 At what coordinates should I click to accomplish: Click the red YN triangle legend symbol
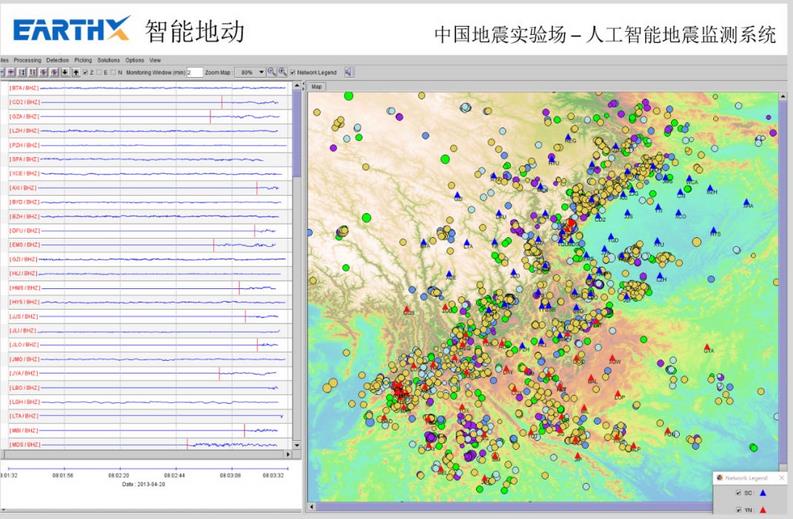click(x=763, y=510)
